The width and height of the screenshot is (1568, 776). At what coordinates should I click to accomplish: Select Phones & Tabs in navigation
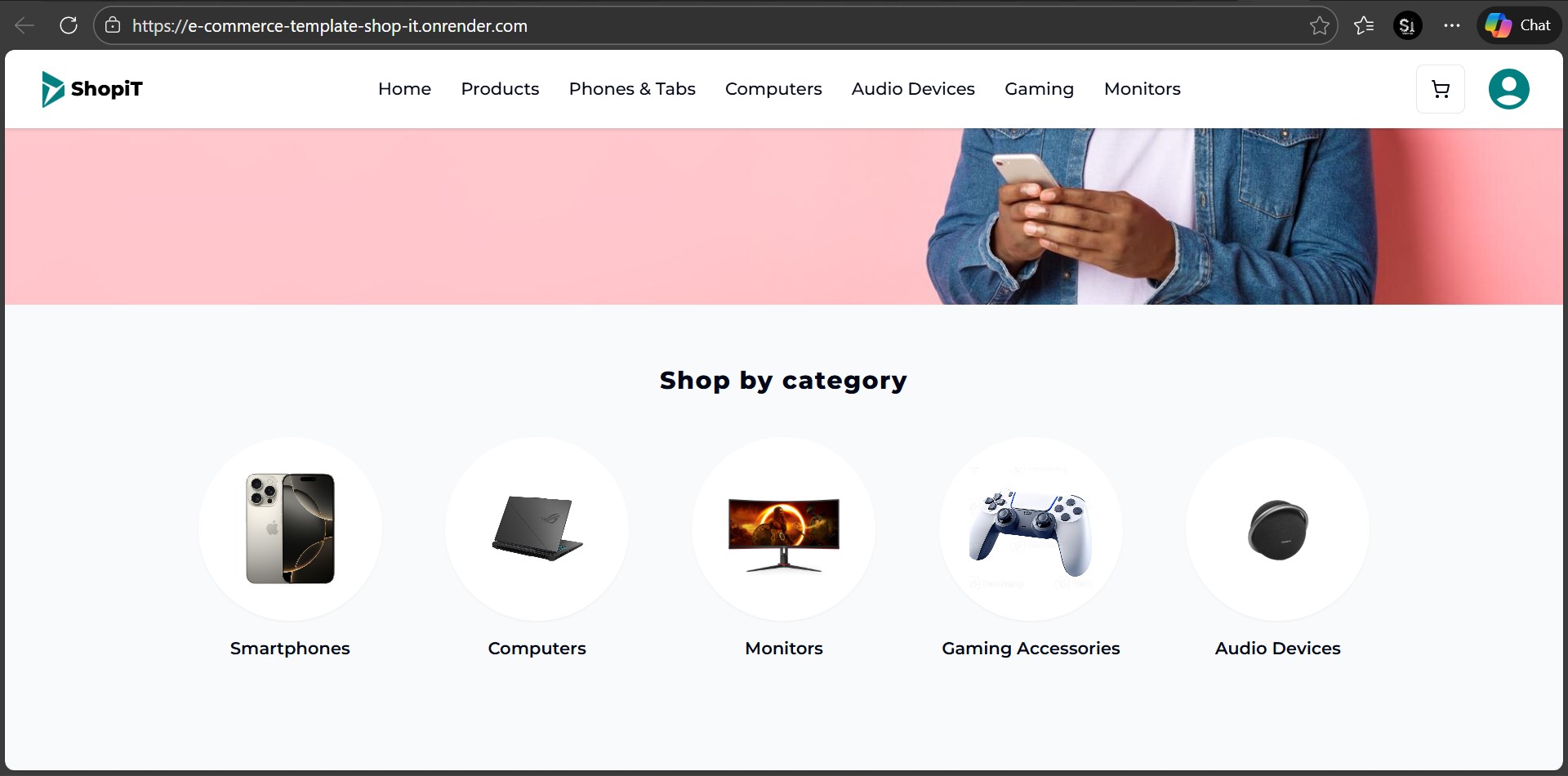click(x=632, y=89)
